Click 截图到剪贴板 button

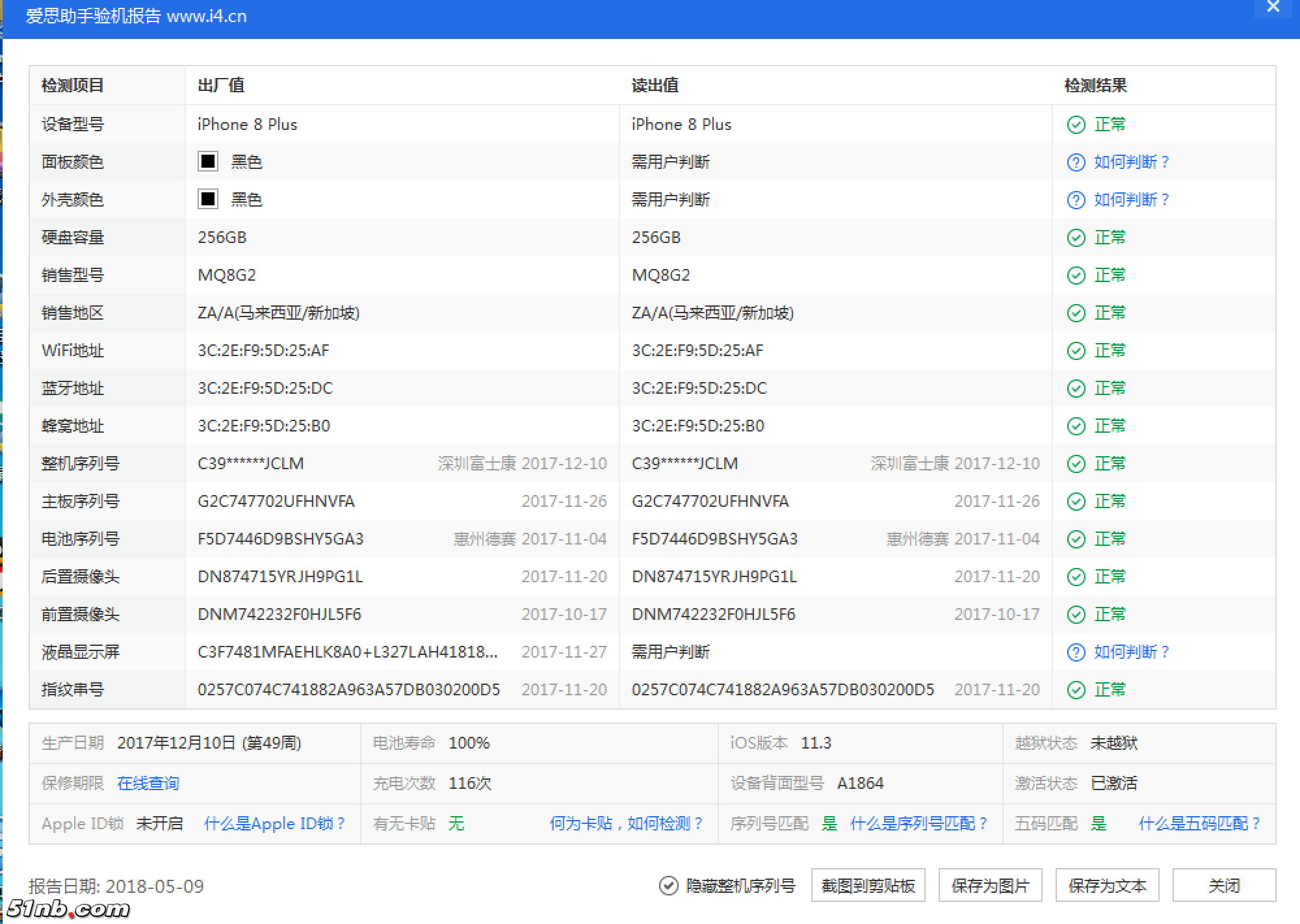tap(868, 885)
